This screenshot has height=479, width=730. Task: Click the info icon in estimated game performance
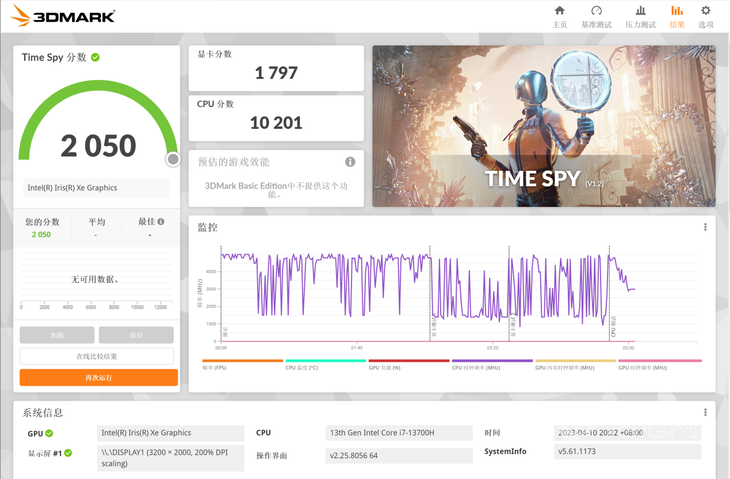[x=350, y=162]
